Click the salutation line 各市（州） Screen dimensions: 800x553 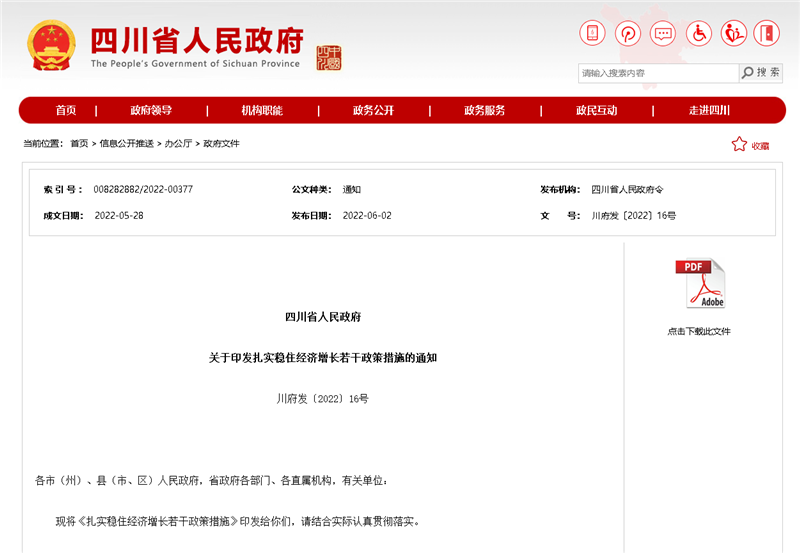tap(212, 481)
